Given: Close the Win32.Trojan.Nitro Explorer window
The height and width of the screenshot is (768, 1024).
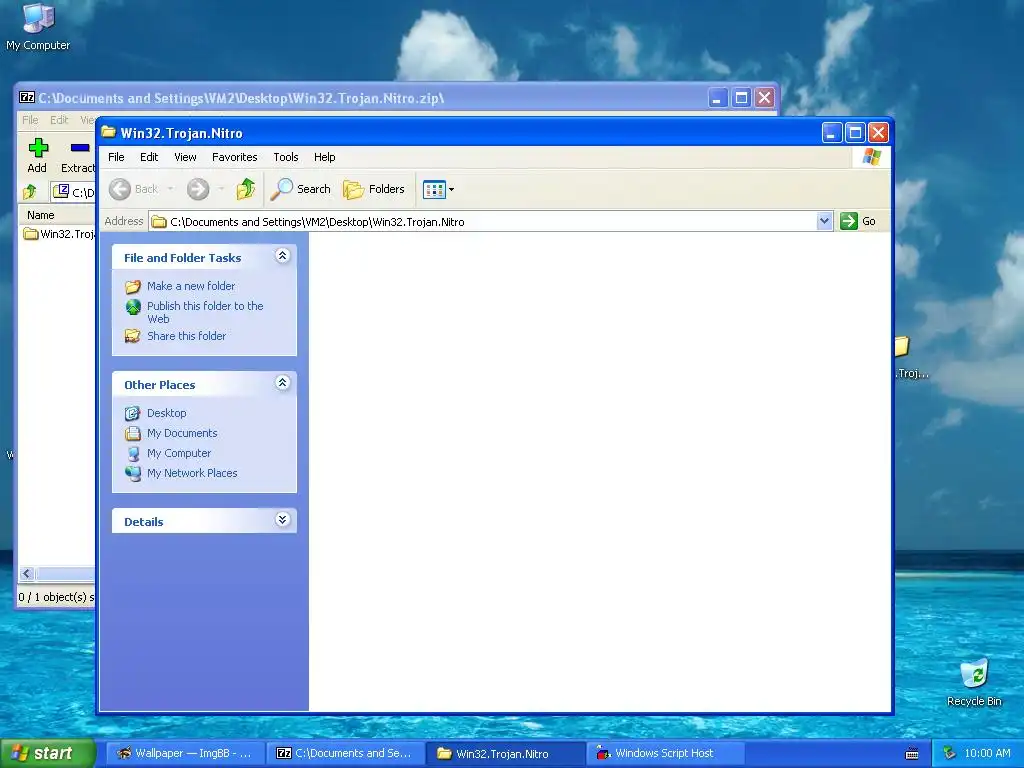Looking at the screenshot, I should tap(878, 133).
